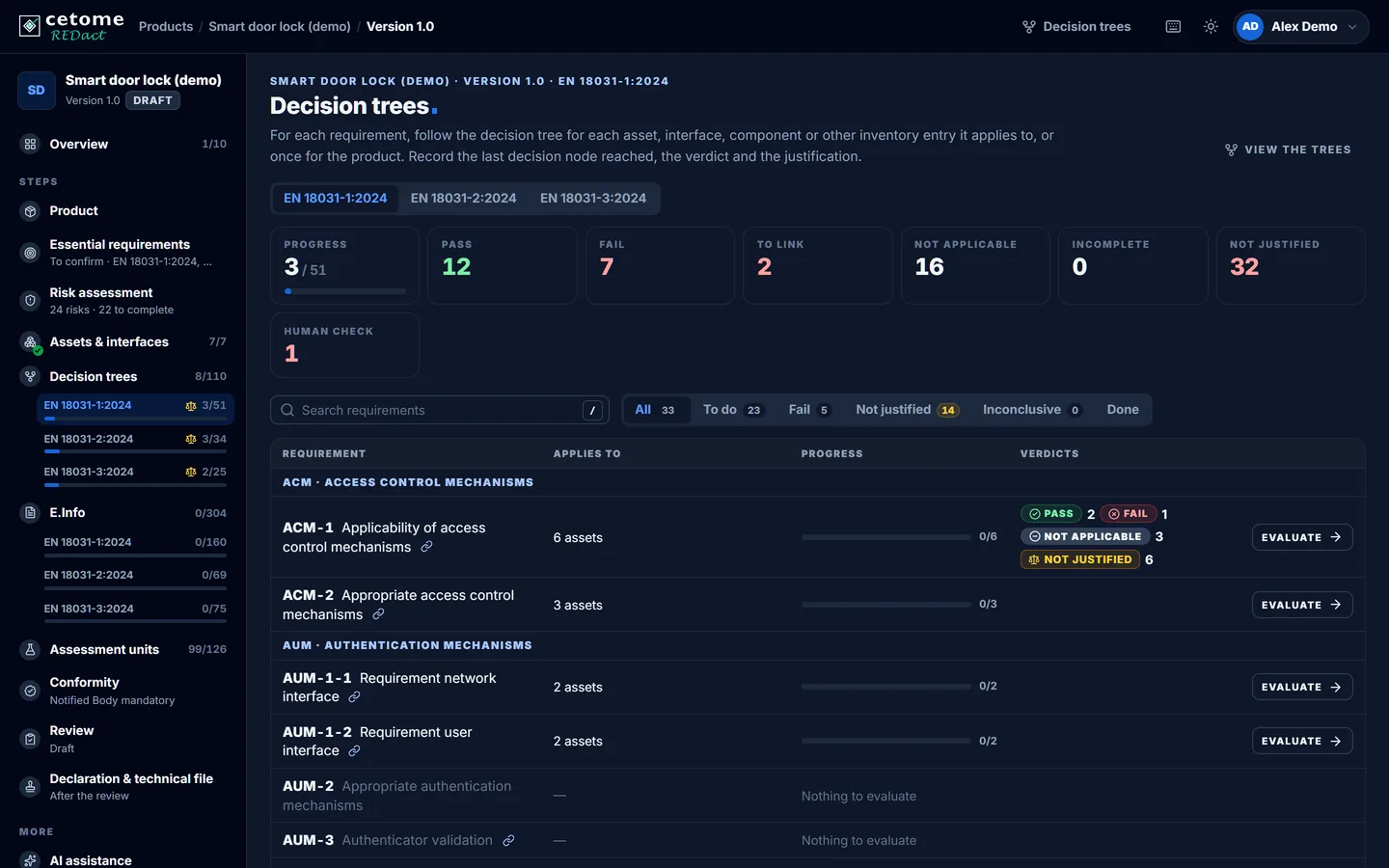Show Done requirements filter
The width and height of the screenshot is (1389, 868).
(x=1123, y=410)
